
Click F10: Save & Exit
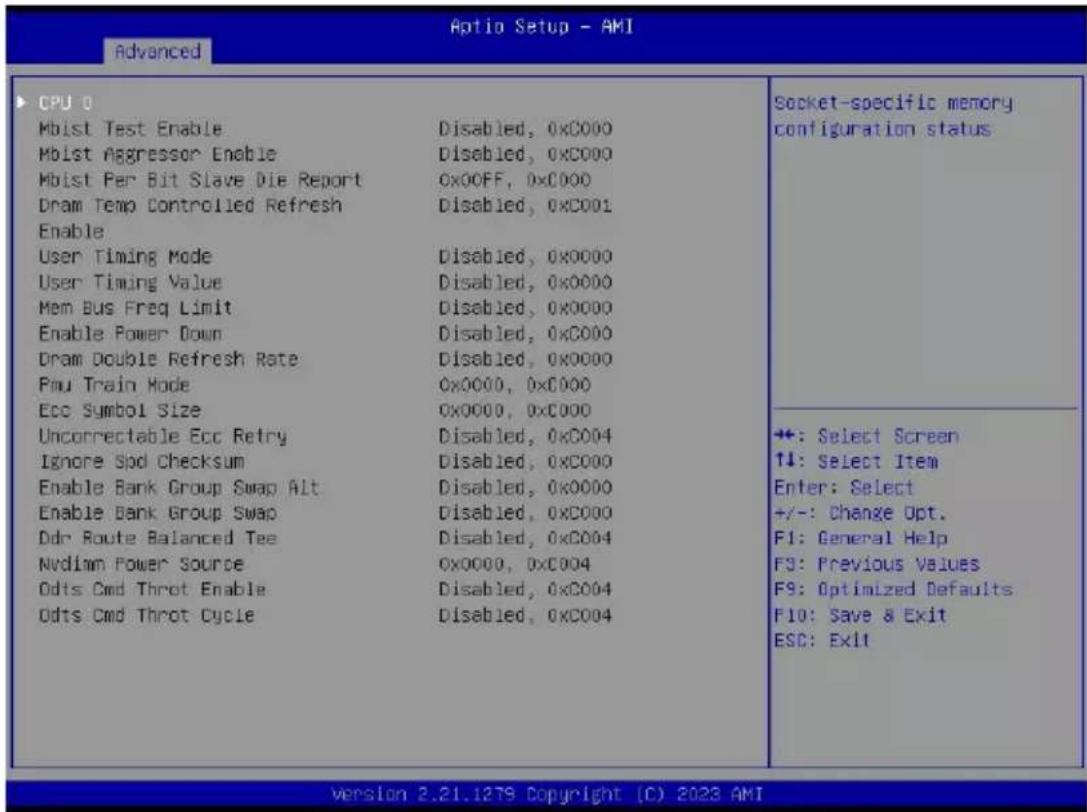pos(860,615)
